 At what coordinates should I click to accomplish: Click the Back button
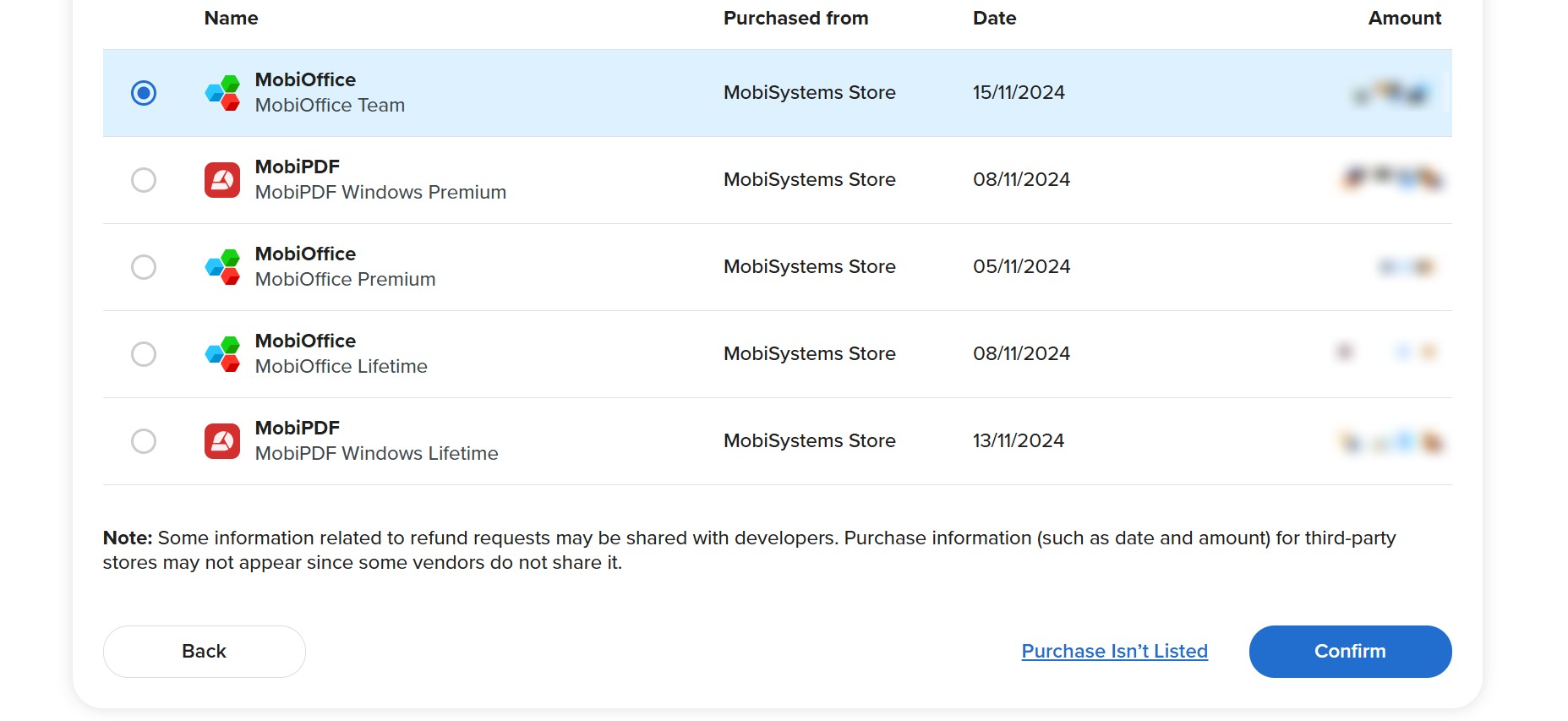point(204,651)
